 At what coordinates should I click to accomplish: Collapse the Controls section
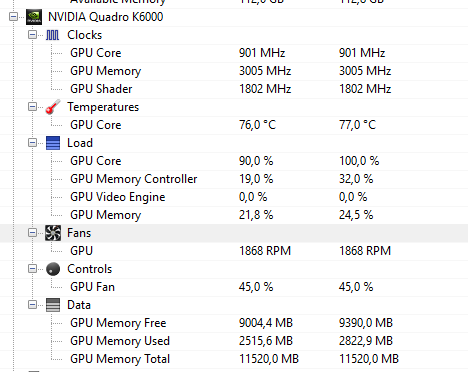pyautogui.click(x=32, y=269)
